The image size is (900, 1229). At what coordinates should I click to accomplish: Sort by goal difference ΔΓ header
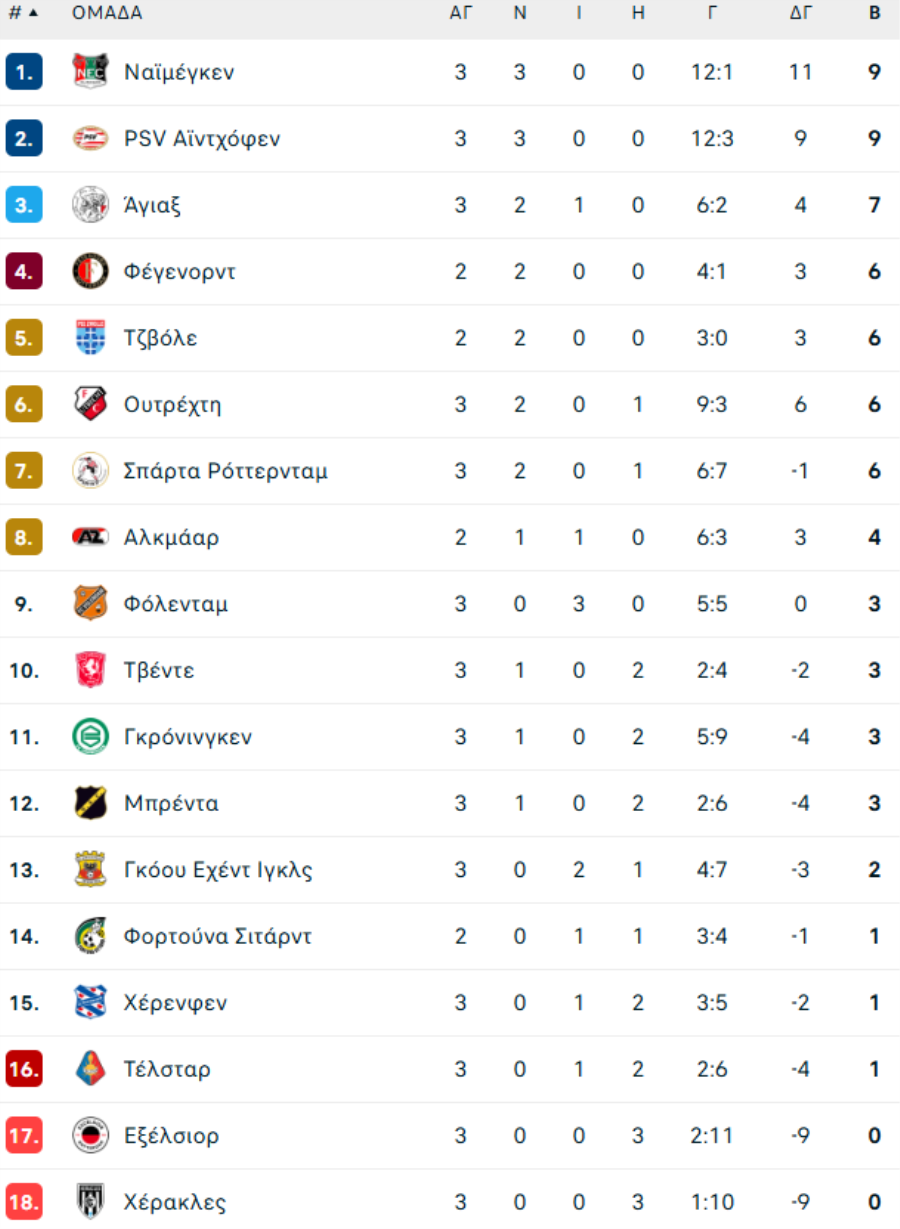tap(800, 13)
